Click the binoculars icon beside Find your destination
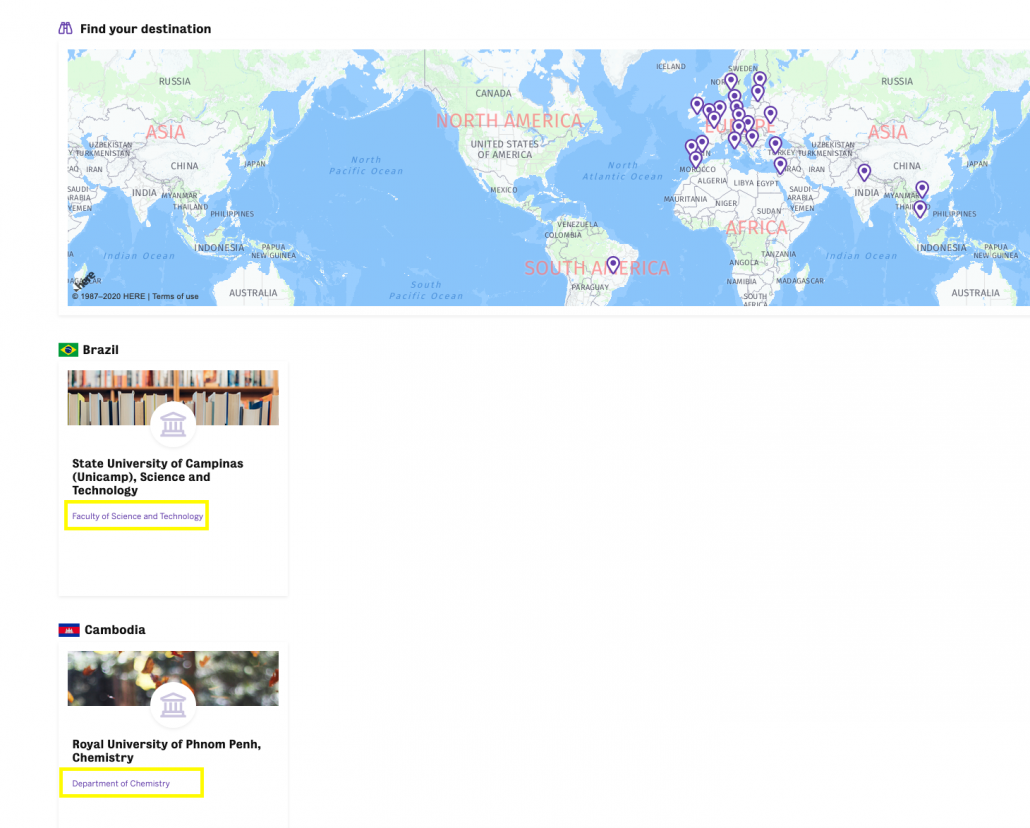 click(65, 28)
